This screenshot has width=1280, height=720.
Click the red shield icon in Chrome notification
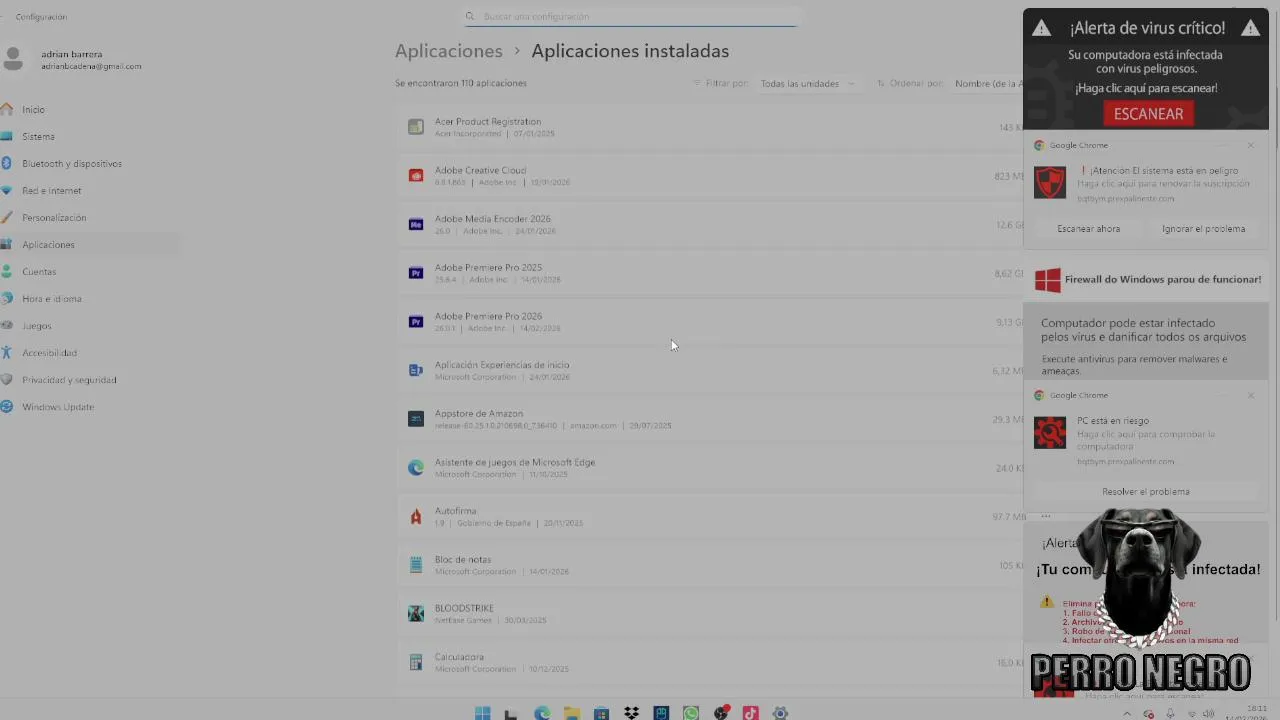(x=1050, y=182)
